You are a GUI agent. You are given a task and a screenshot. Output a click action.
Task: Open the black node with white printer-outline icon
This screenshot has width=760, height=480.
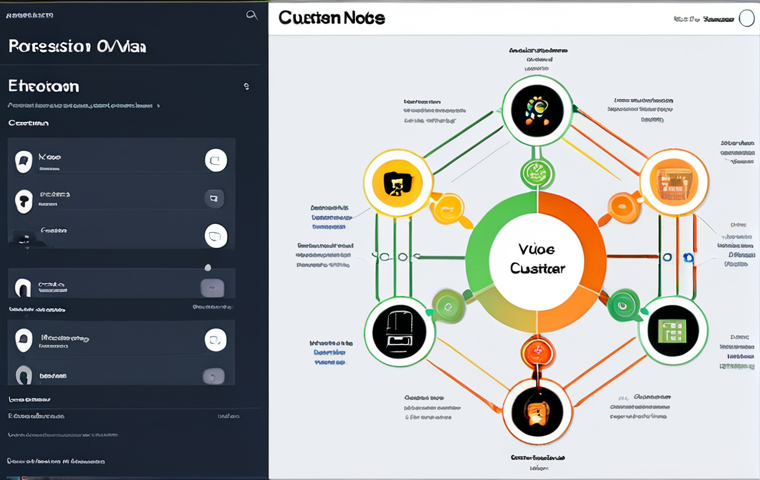point(399,332)
